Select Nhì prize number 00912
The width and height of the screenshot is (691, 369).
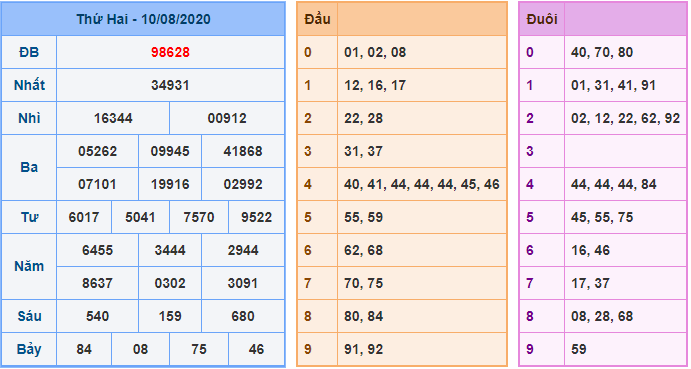coord(227,118)
